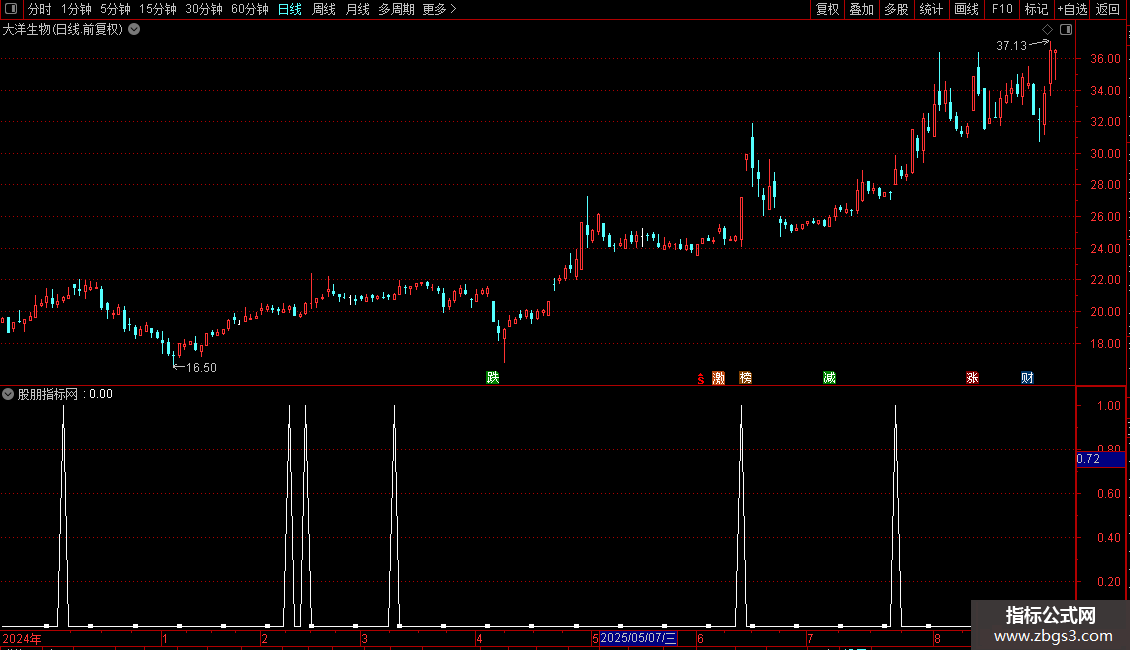Open the 多周期 multi-period view

point(396,9)
